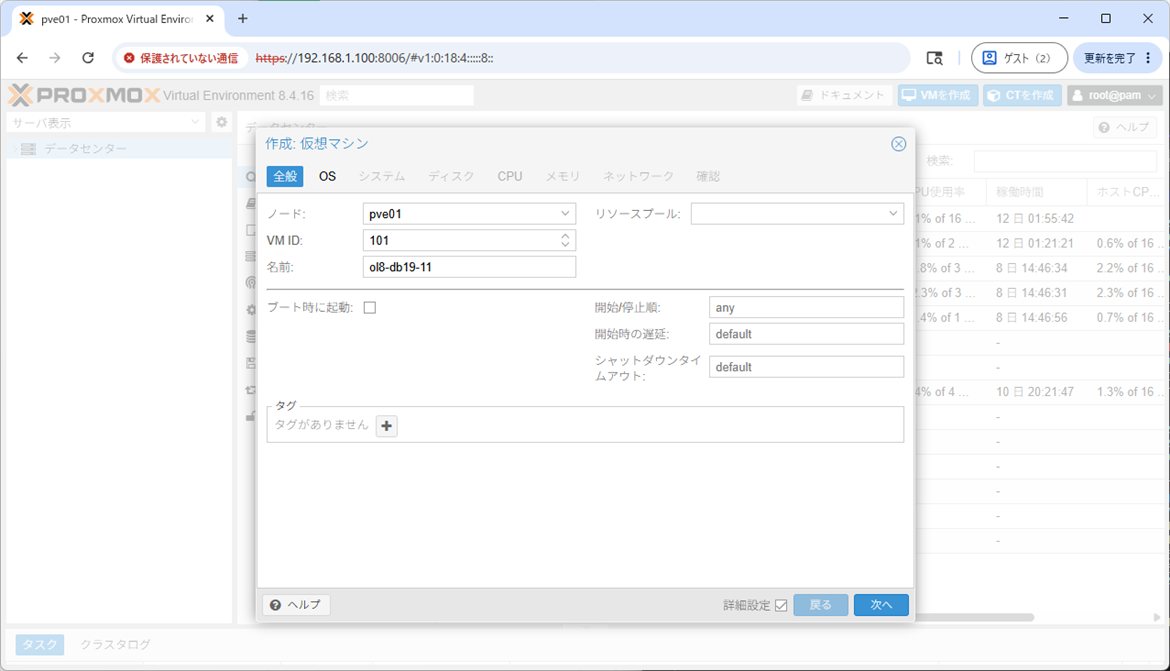
Task: Click the browser reload icon
Action: point(88,57)
